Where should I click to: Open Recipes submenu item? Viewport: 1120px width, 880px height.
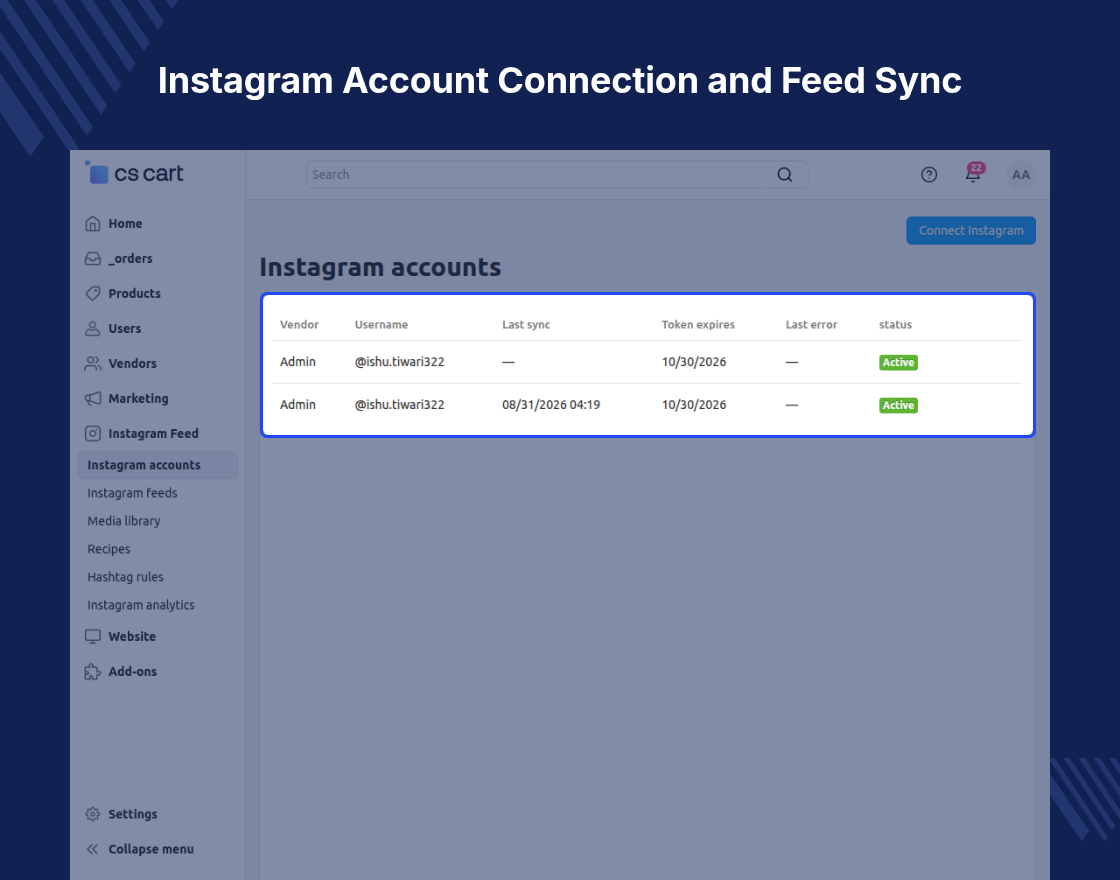point(109,549)
